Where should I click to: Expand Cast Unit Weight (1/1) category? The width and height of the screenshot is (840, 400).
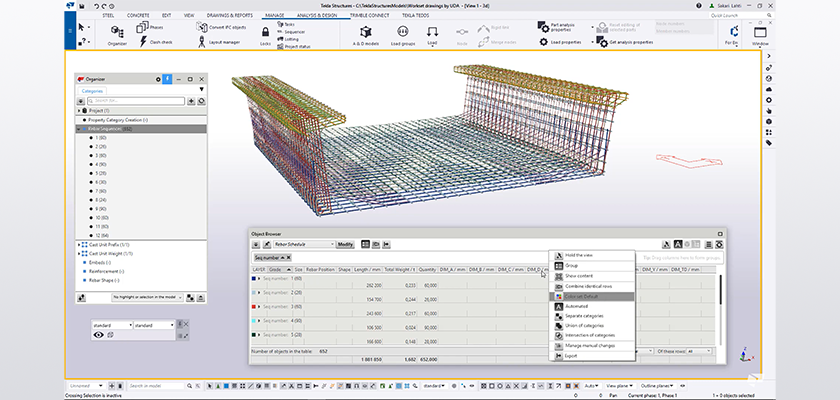pyautogui.click(x=79, y=254)
